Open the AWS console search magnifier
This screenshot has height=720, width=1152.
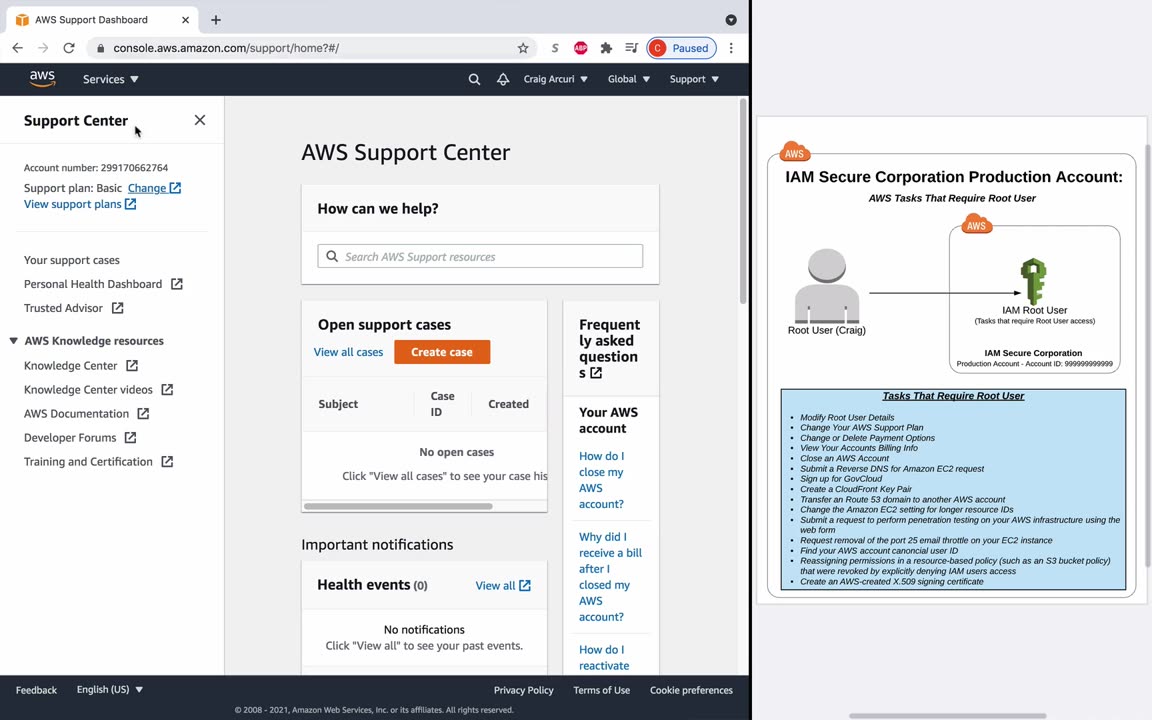point(474,79)
